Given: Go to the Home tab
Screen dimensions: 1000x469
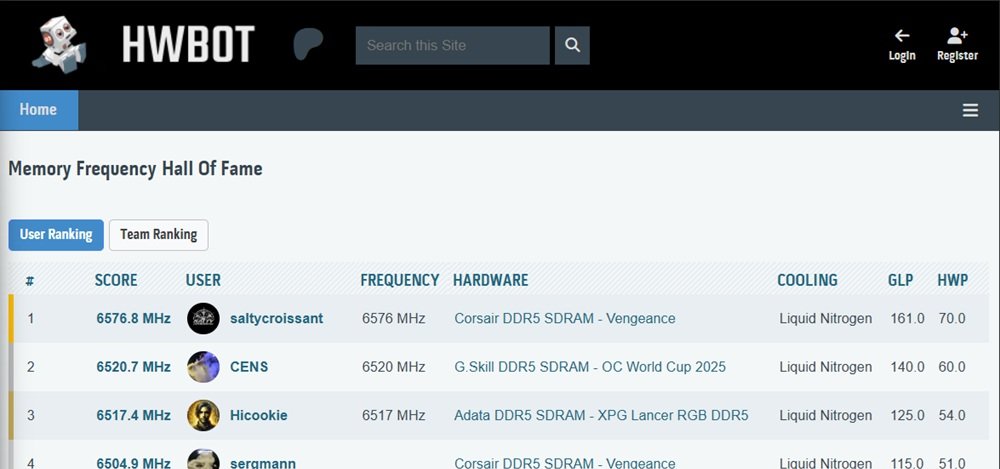Looking at the screenshot, I should [x=38, y=110].
